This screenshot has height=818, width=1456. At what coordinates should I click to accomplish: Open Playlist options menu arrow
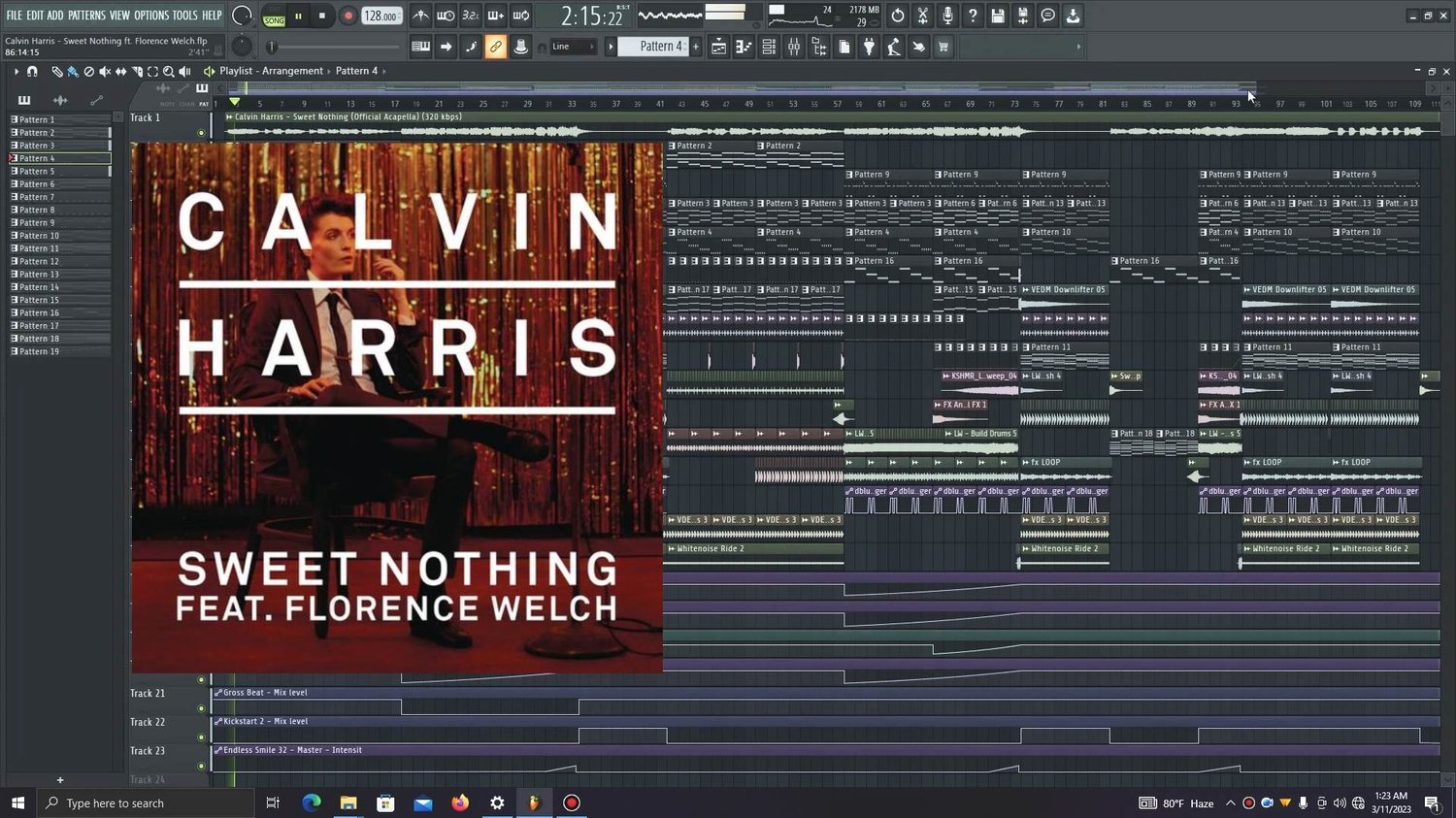16,71
